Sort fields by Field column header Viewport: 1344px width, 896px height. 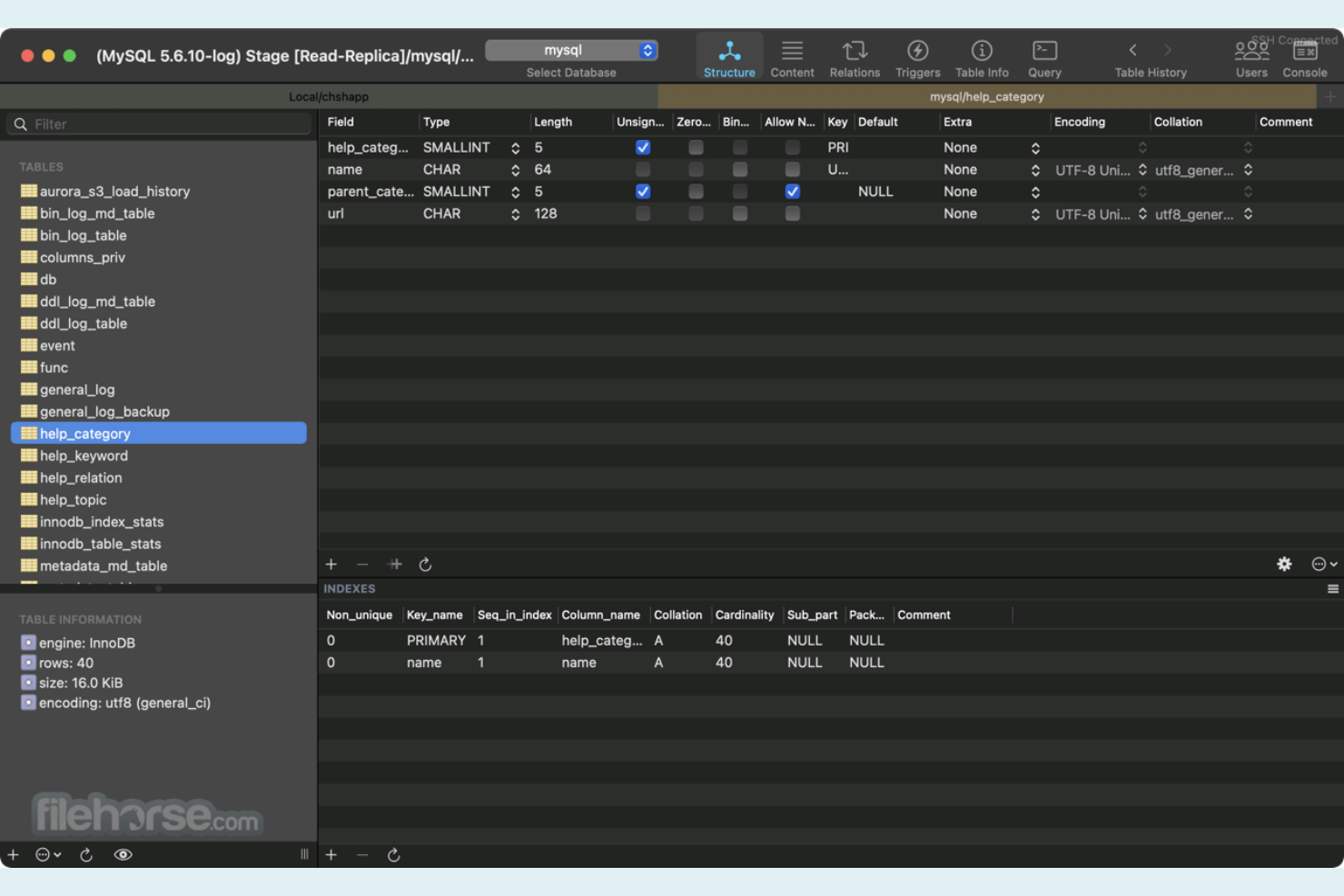(369, 122)
